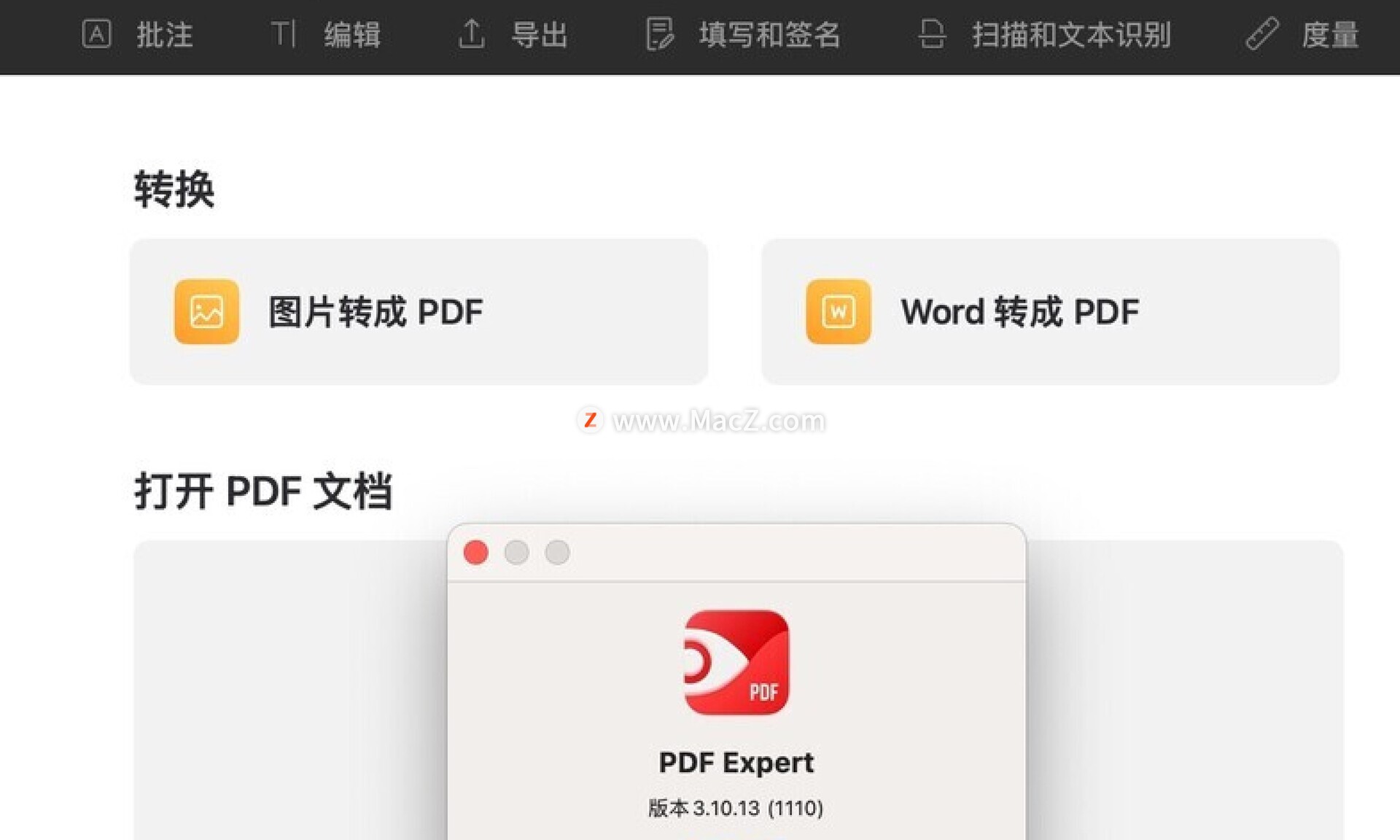Click the greyed-out zoom button of the about window
1400x840 pixels.
[x=558, y=553]
